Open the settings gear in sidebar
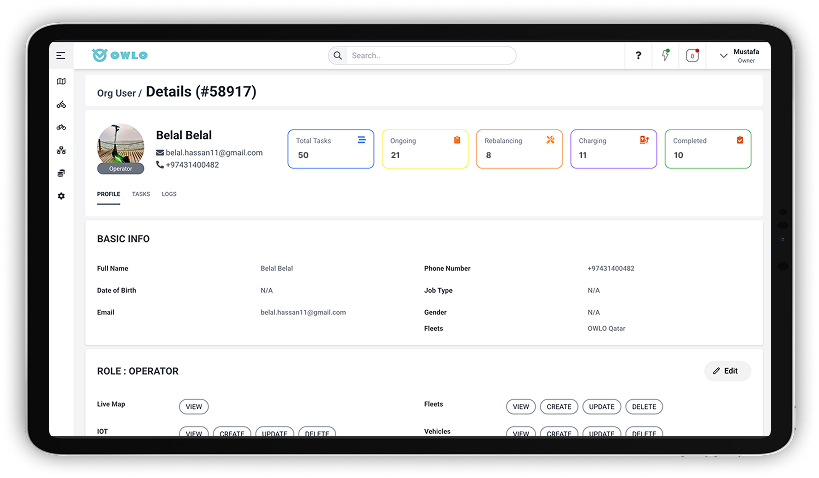 [x=61, y=196]
